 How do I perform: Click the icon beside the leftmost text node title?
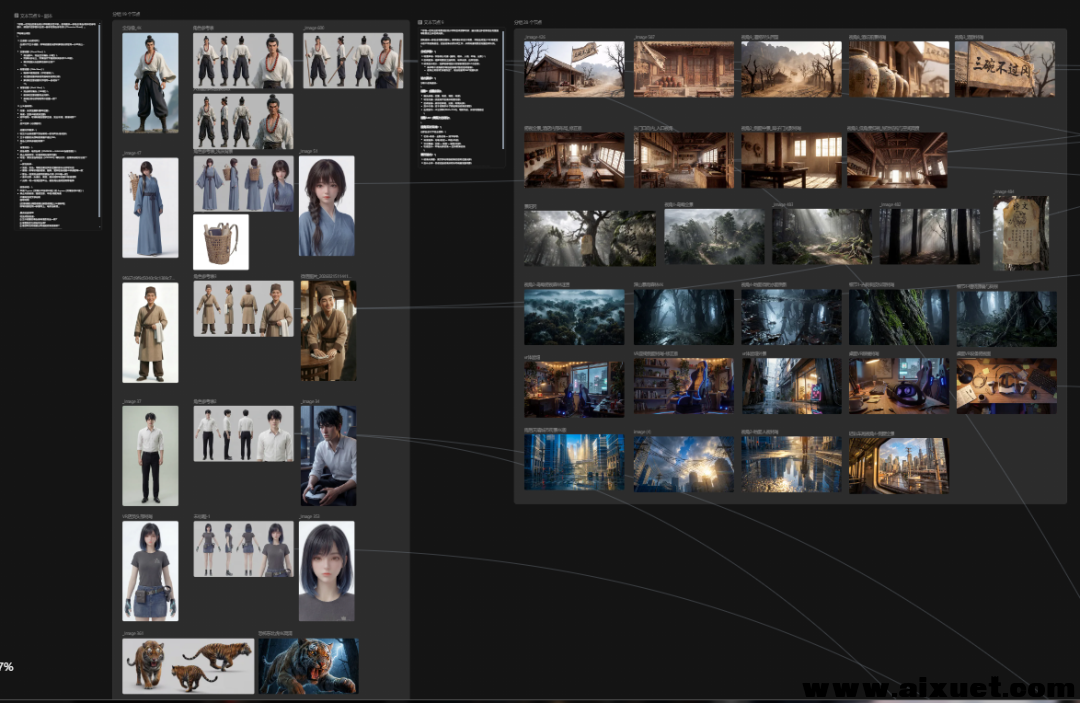pos(16,15)
